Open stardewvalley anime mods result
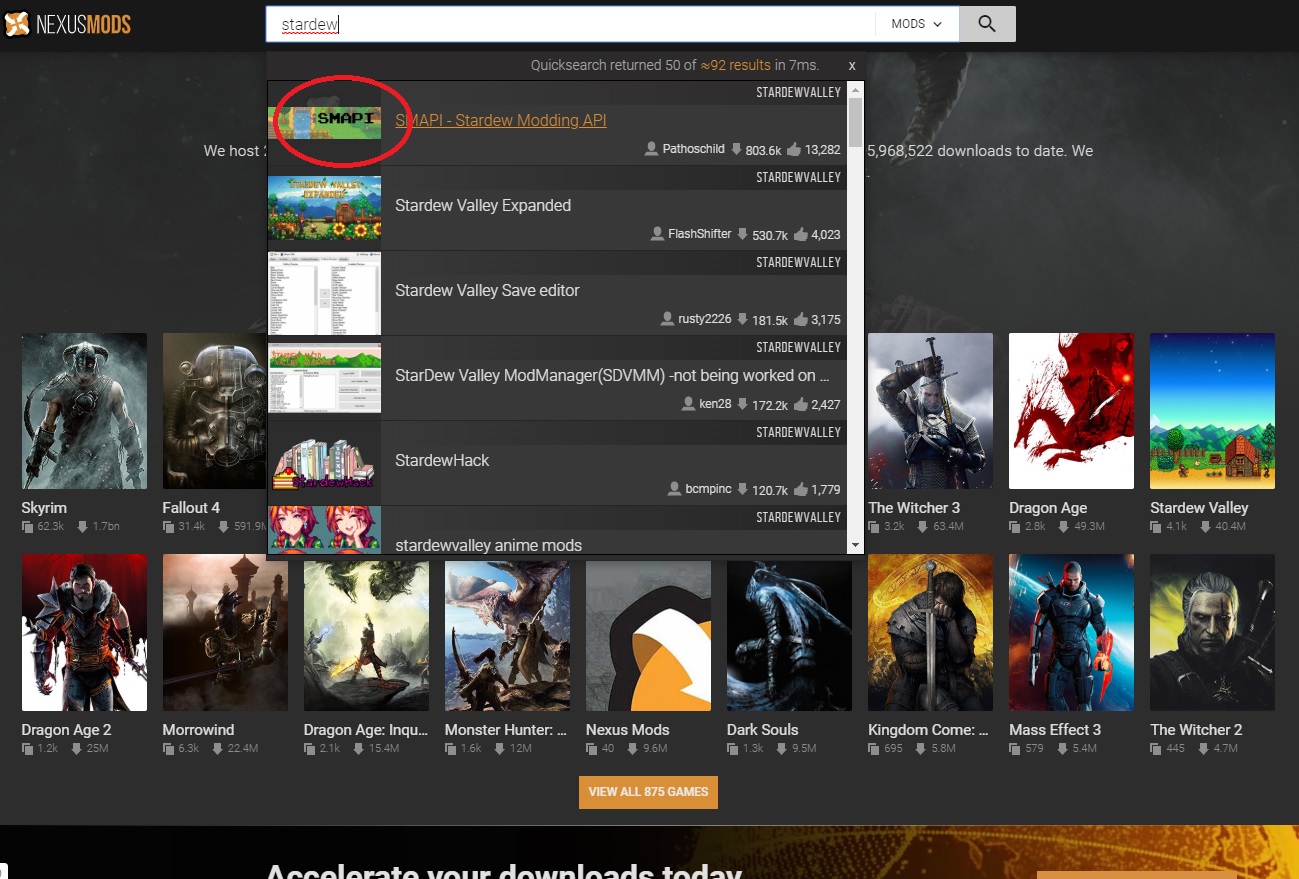 coord(488,545)
